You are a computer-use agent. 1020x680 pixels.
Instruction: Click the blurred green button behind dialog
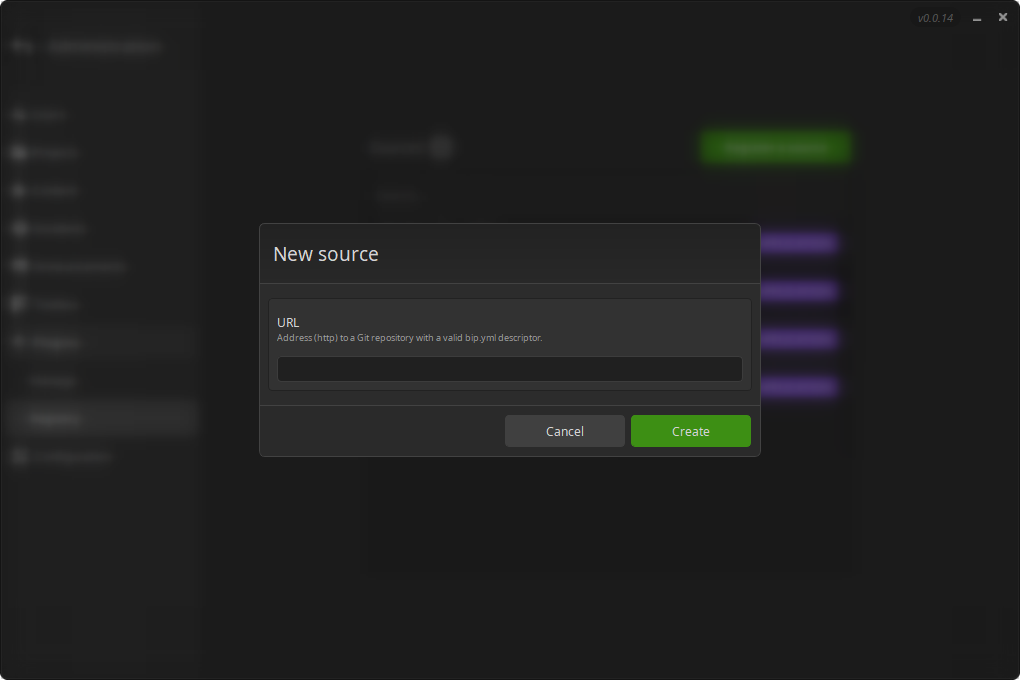click(x=775, y=147)
